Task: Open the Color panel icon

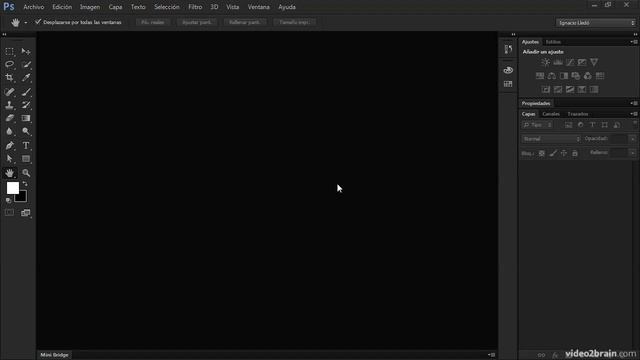Action: 508,70
